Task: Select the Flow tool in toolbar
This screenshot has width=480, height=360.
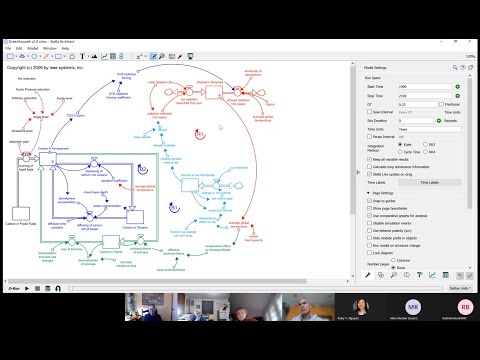Action: tap(22, 56)
